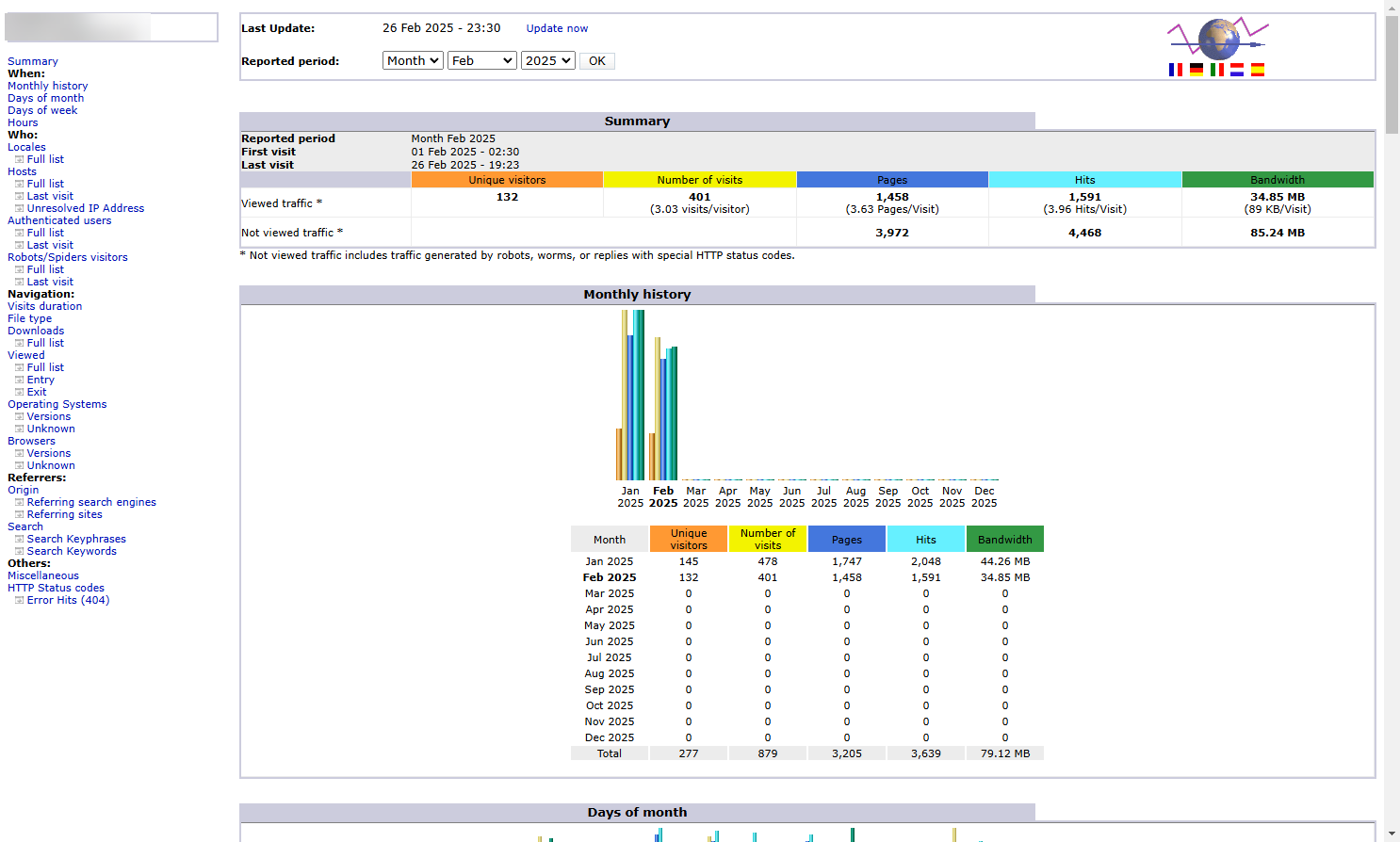Image resolution: width=1400 pixels, height=842 pixels.
Task: Open the Miscellaneous link
Action: click(43, 575)
